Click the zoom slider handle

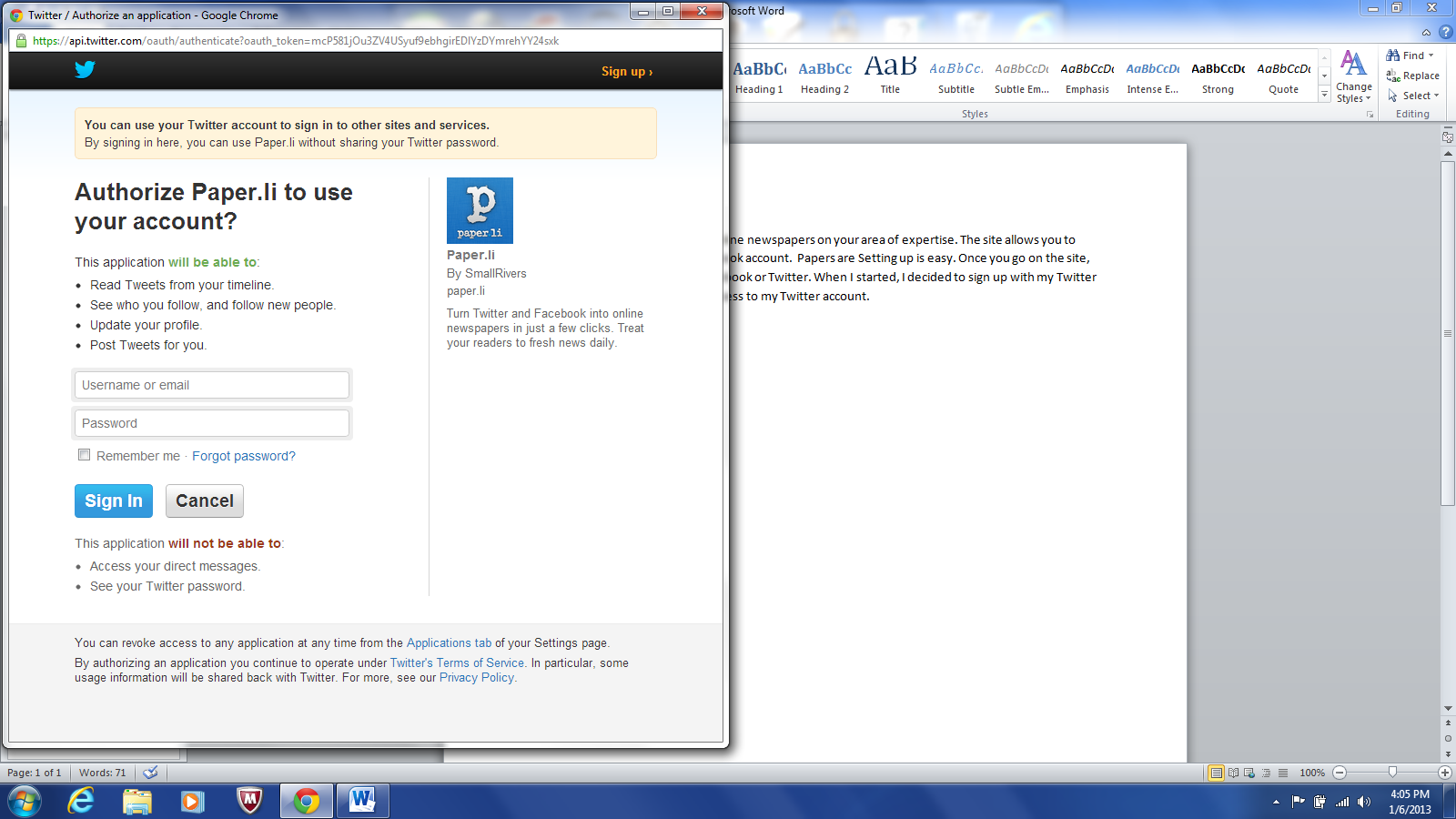coord(1392,773)
